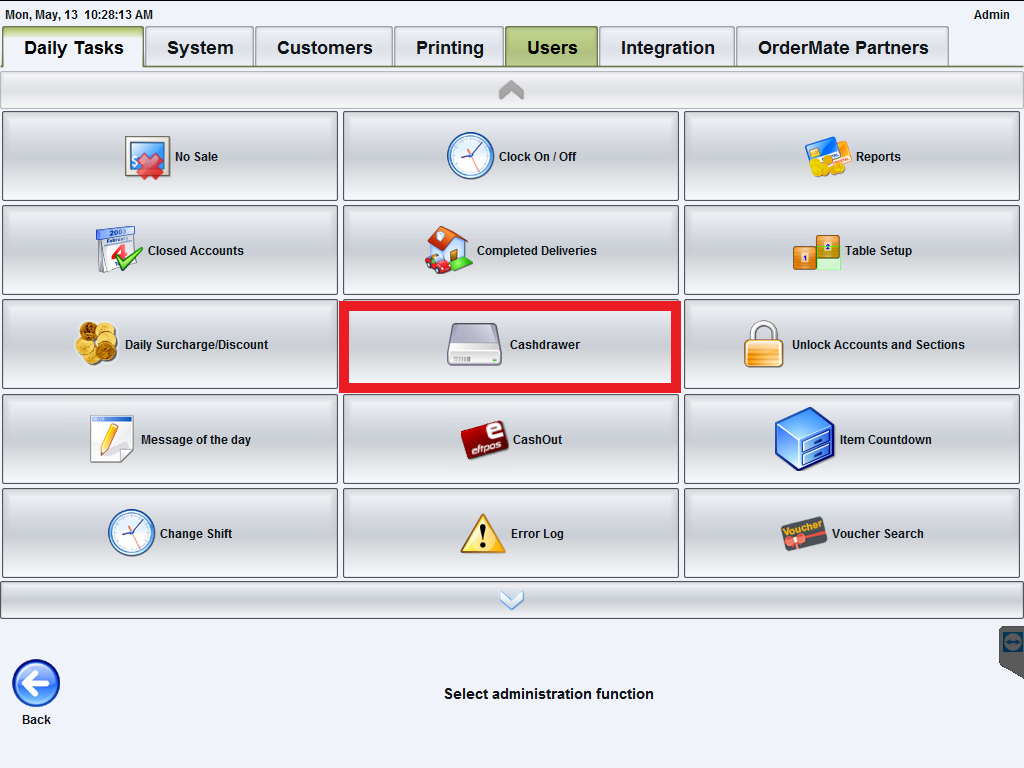Image resolution: width=1024 pixels, height=768 pixels.
Task: Click the Voucher Search voucher icon
Action: pyautogui.click(x=804, y=534)
